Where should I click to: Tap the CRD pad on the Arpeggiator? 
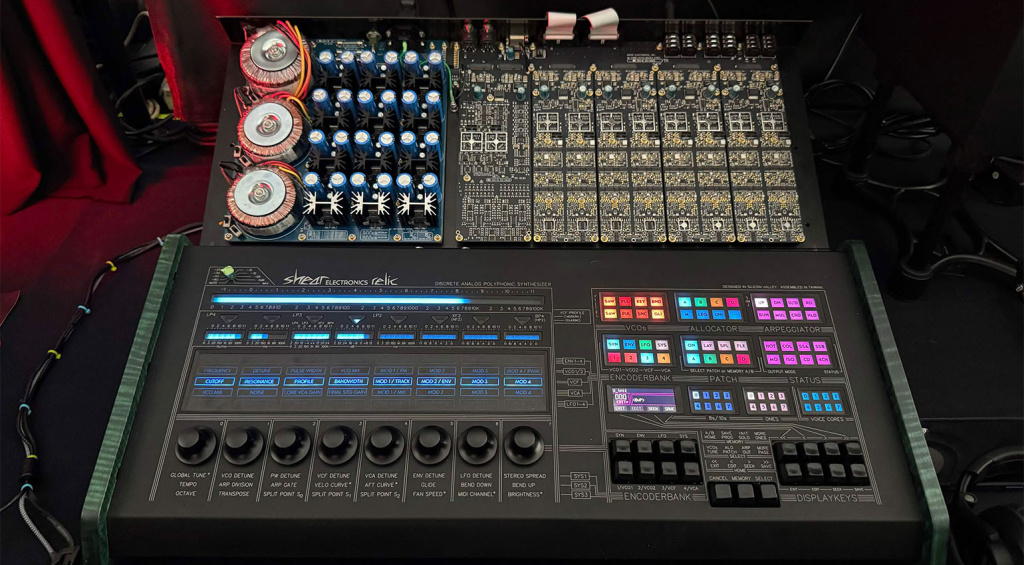pos(796,315)
